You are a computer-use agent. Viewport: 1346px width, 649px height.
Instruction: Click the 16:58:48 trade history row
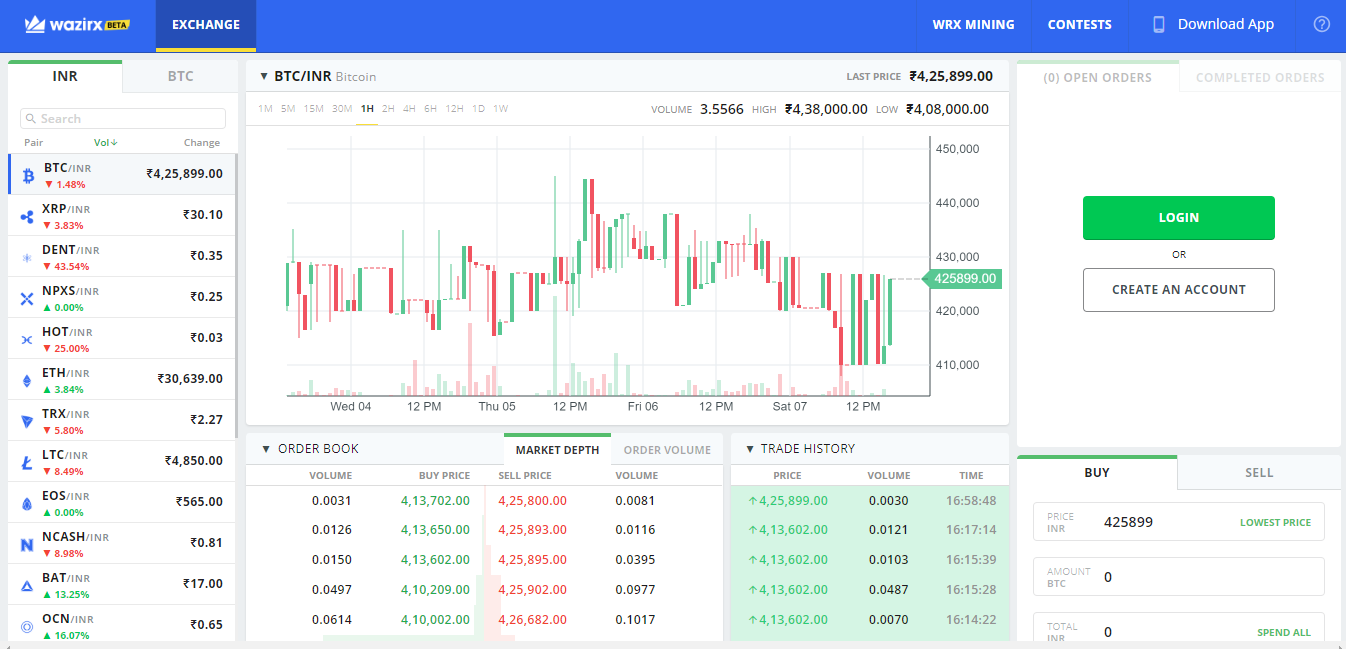870,501
